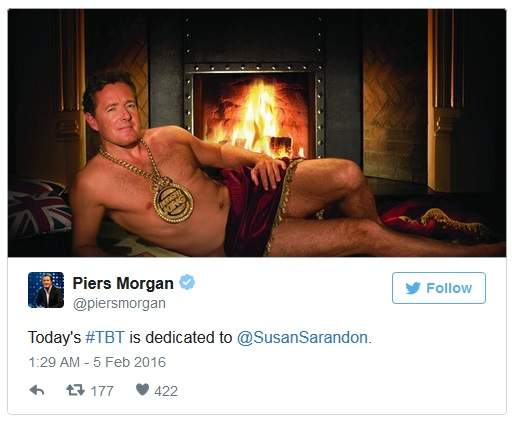
Task: Click the Union Jack cushion in photo
Action: pos(39,208)
